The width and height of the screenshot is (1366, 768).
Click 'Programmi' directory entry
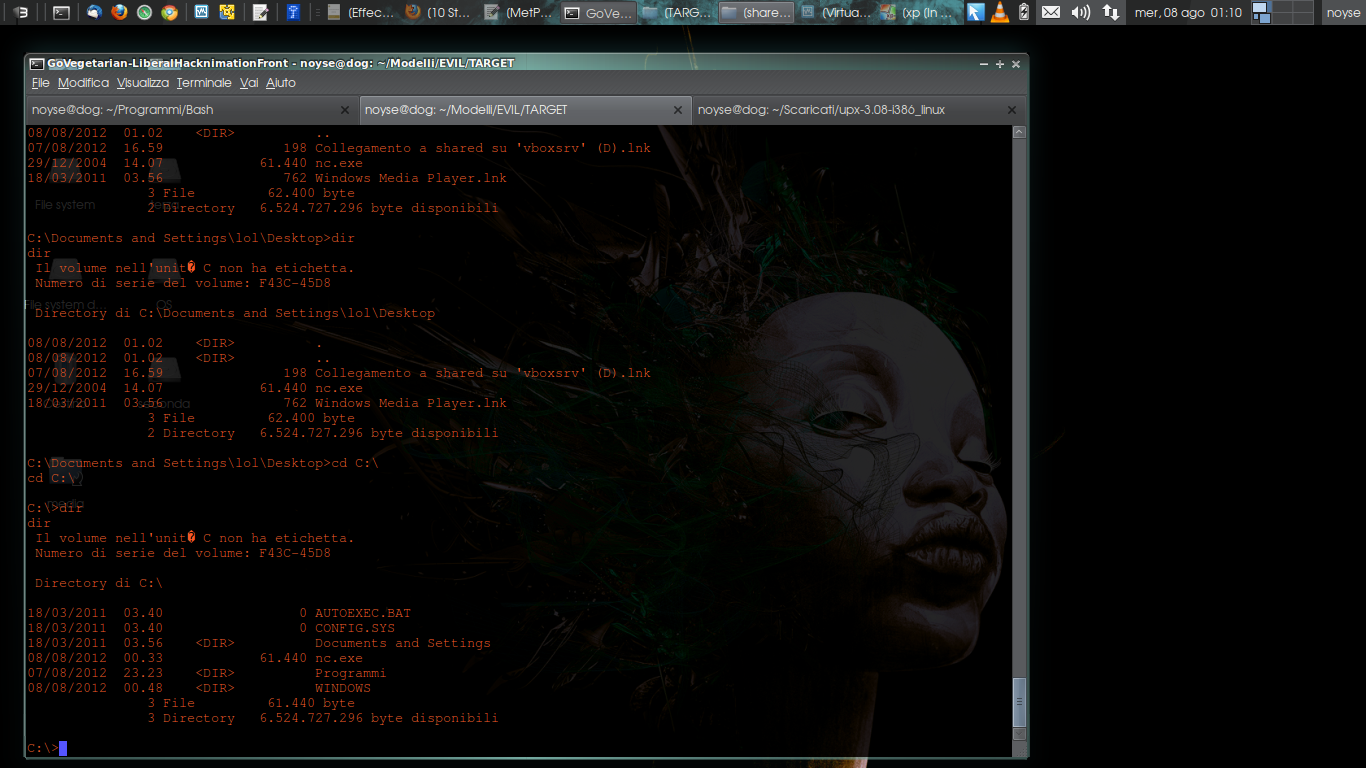351,673
